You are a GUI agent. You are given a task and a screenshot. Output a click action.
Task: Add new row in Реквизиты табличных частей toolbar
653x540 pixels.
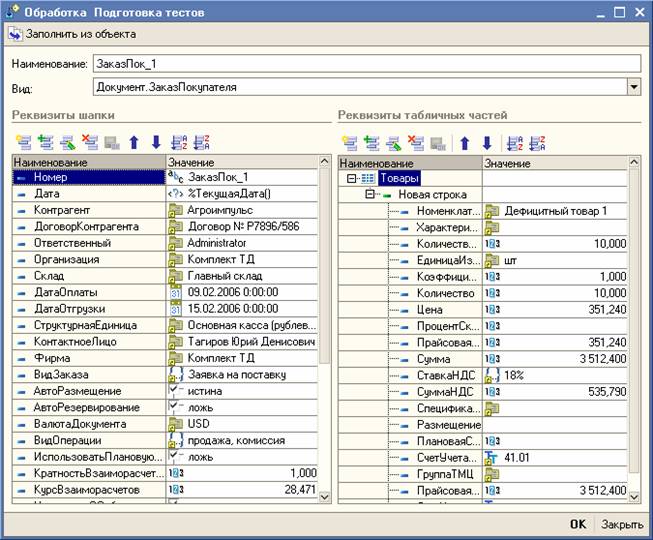[350, 143]
